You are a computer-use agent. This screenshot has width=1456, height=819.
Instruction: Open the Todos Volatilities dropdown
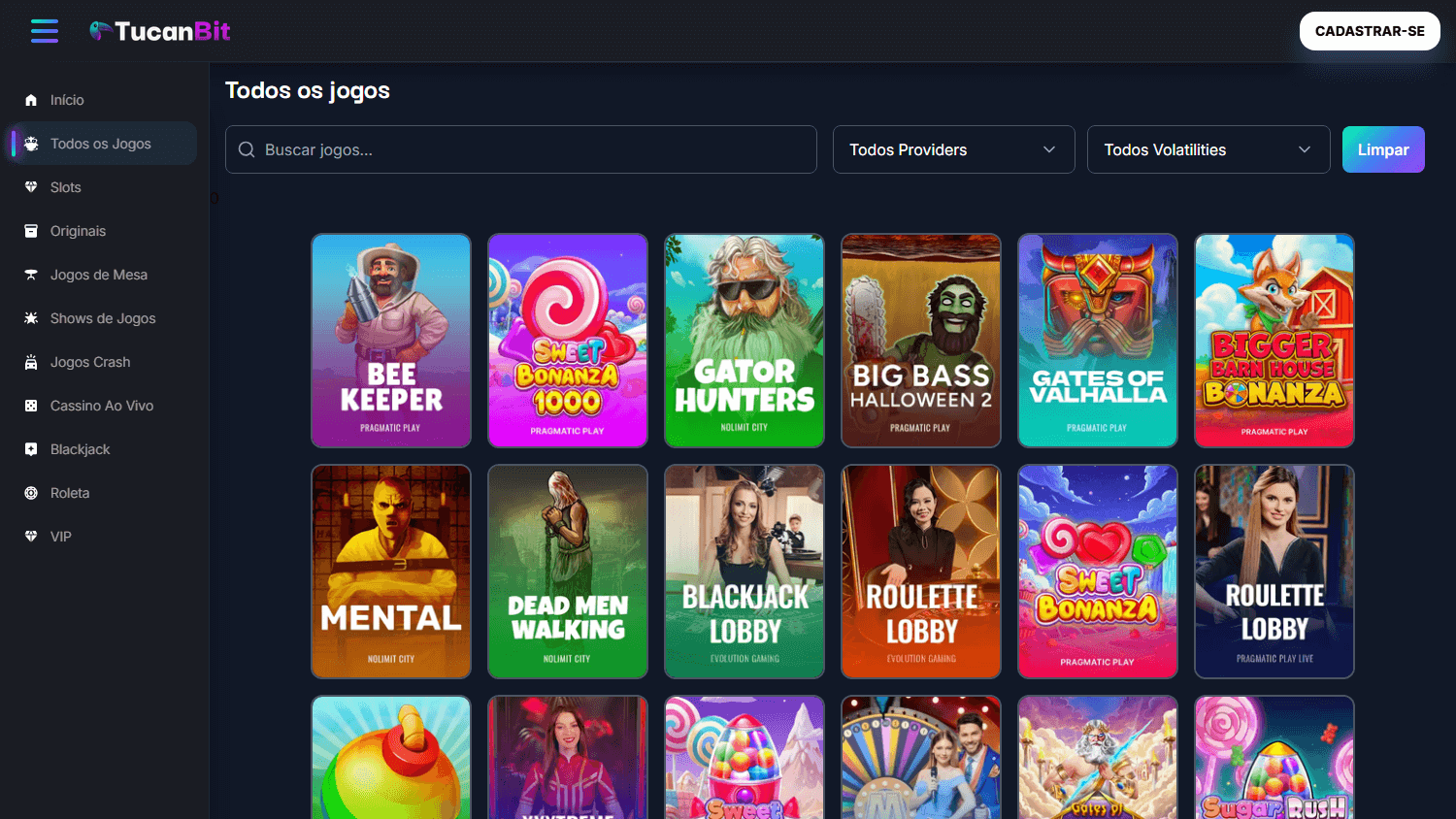pos(1208,149)
